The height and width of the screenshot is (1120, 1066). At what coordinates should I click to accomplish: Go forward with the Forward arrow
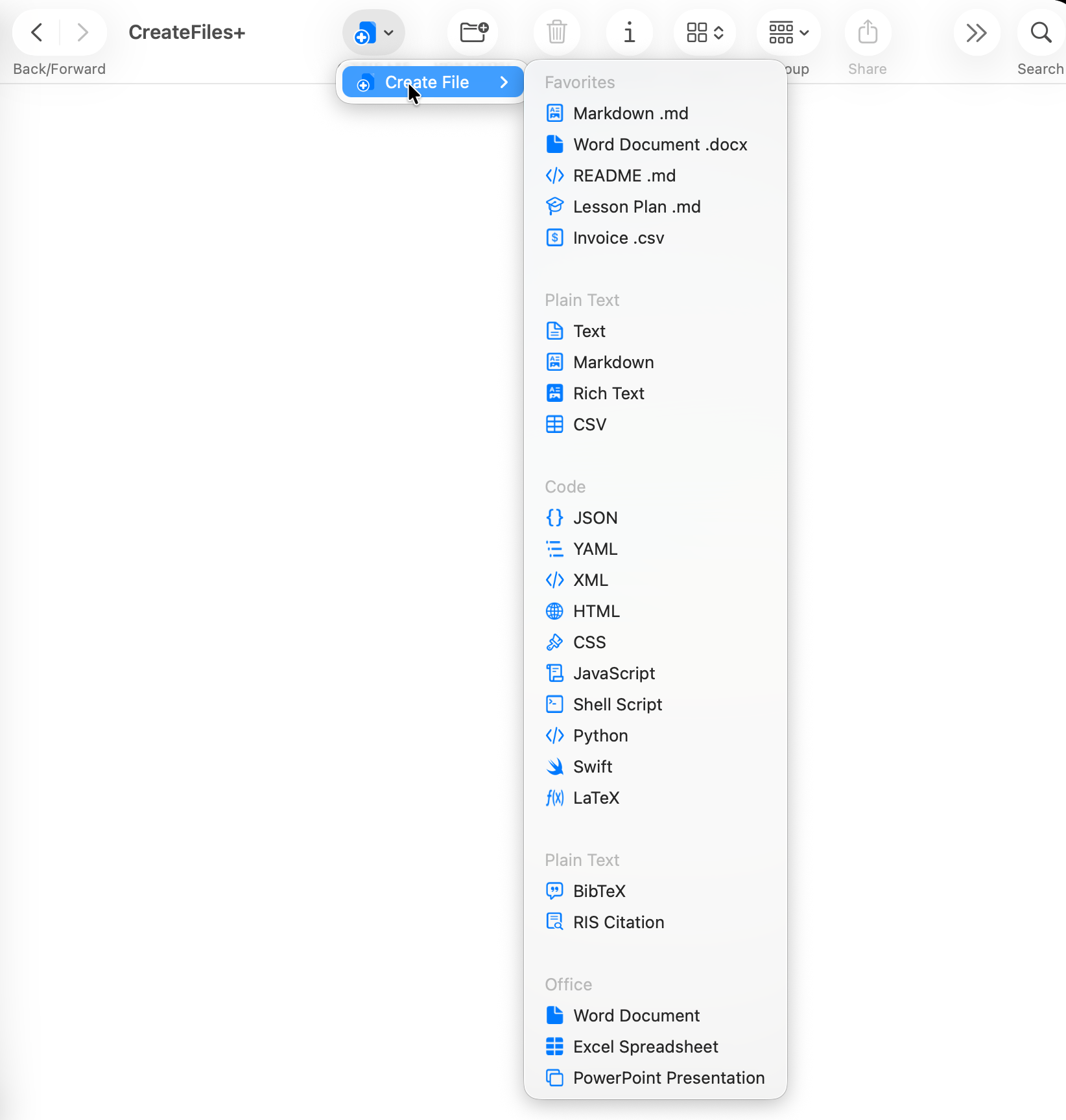coord(82,32)
